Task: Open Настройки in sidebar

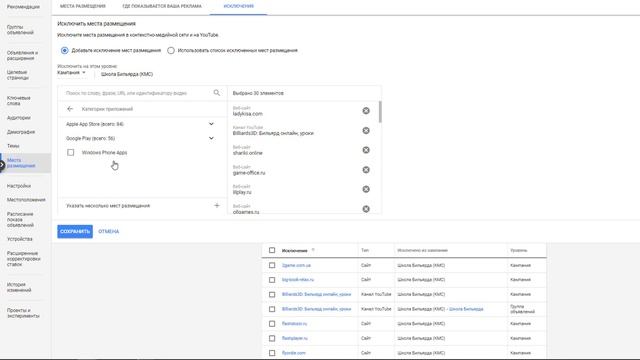Action: point(19,186)
